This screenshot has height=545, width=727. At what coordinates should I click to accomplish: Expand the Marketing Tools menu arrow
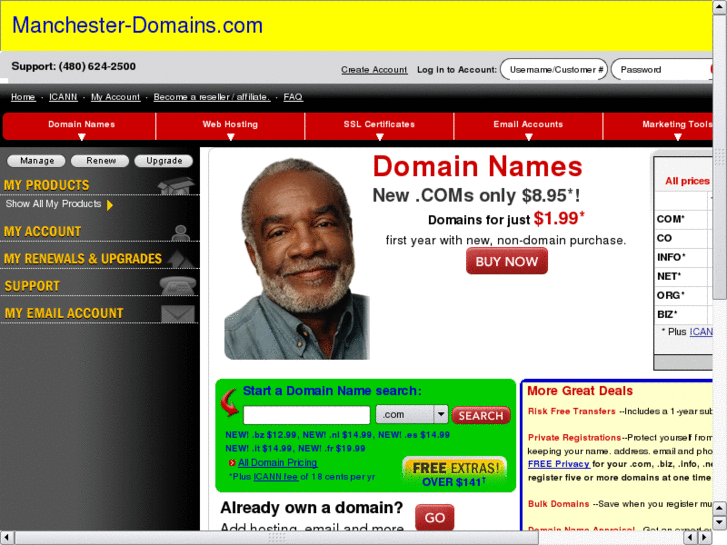click(677, 137)
